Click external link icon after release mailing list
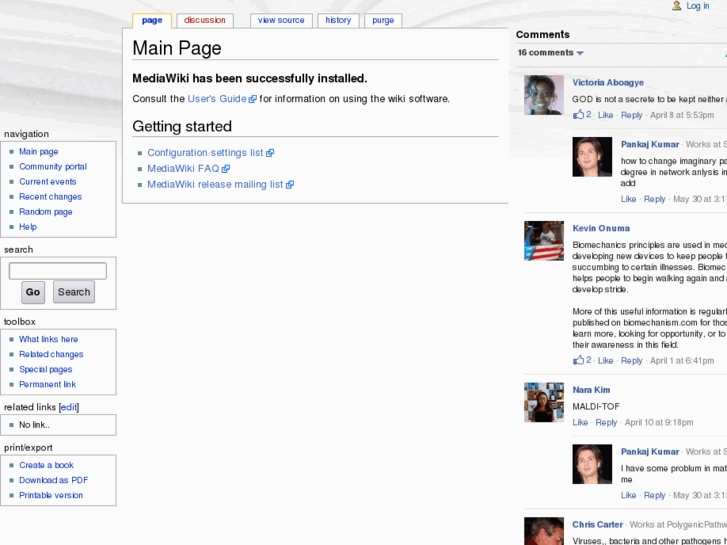 (x=290, y=185)
